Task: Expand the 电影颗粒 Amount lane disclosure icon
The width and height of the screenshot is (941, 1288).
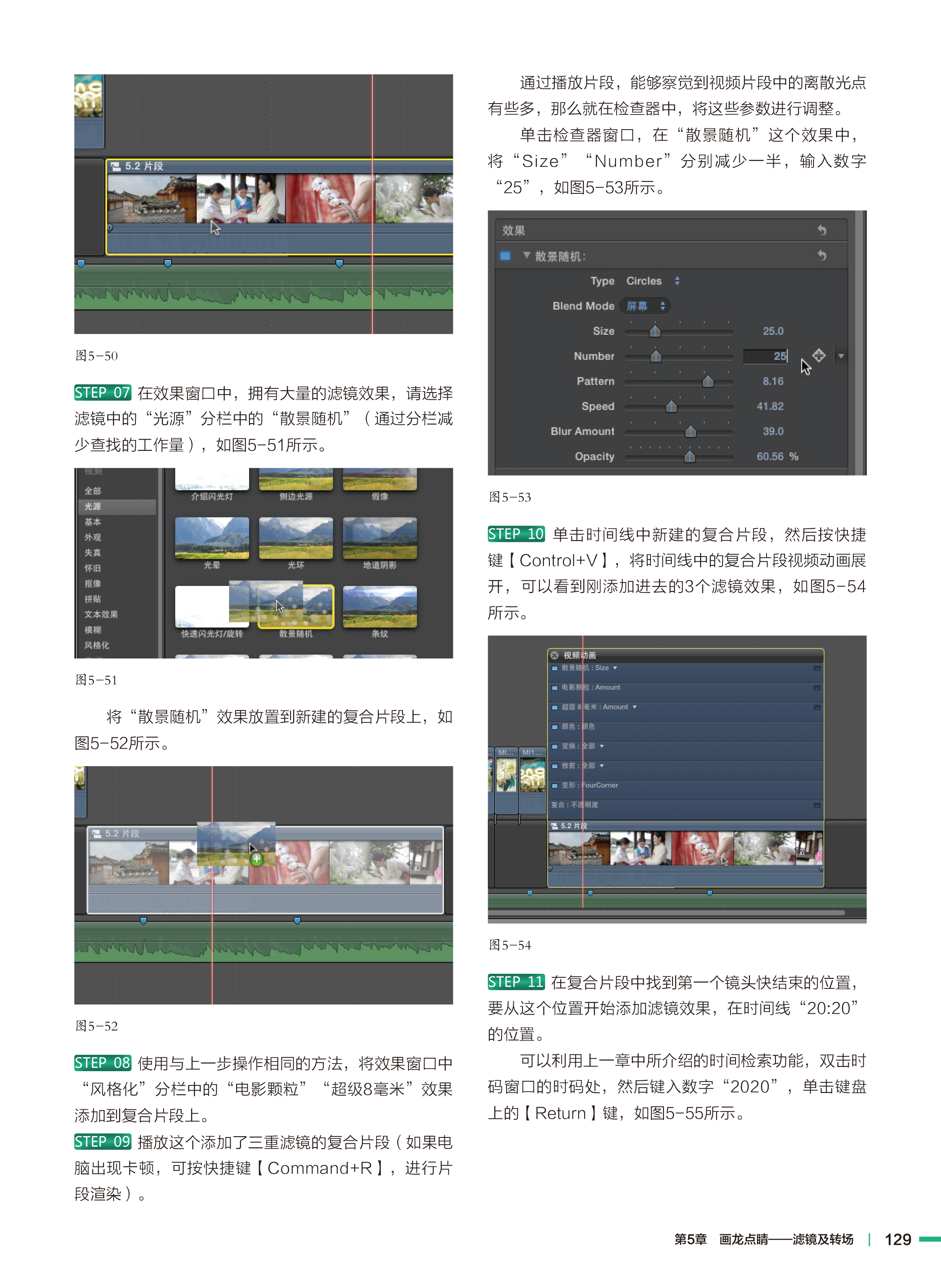Action: (817, 687)
